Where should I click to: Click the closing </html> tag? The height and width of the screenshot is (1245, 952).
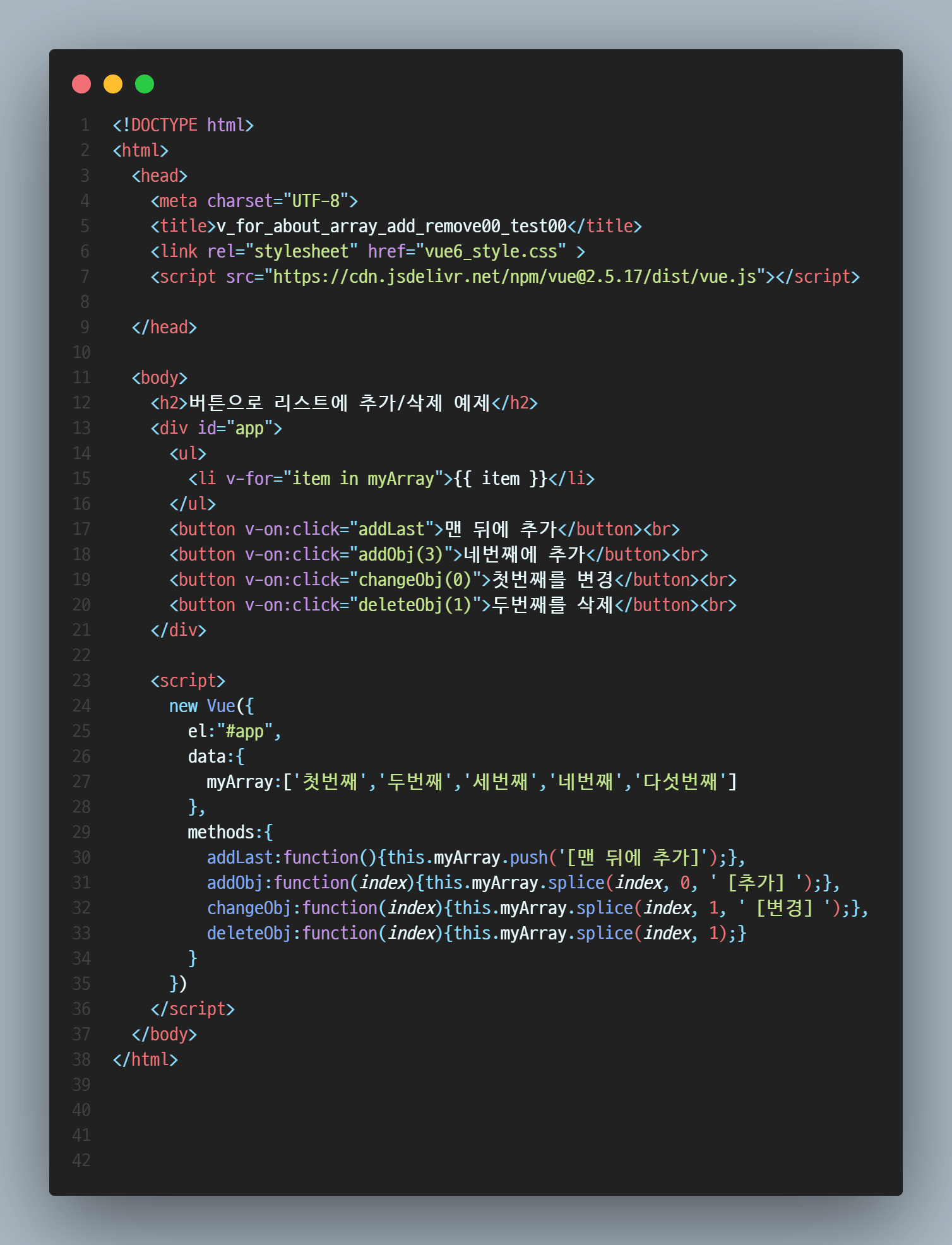[x=145, y=1059]
